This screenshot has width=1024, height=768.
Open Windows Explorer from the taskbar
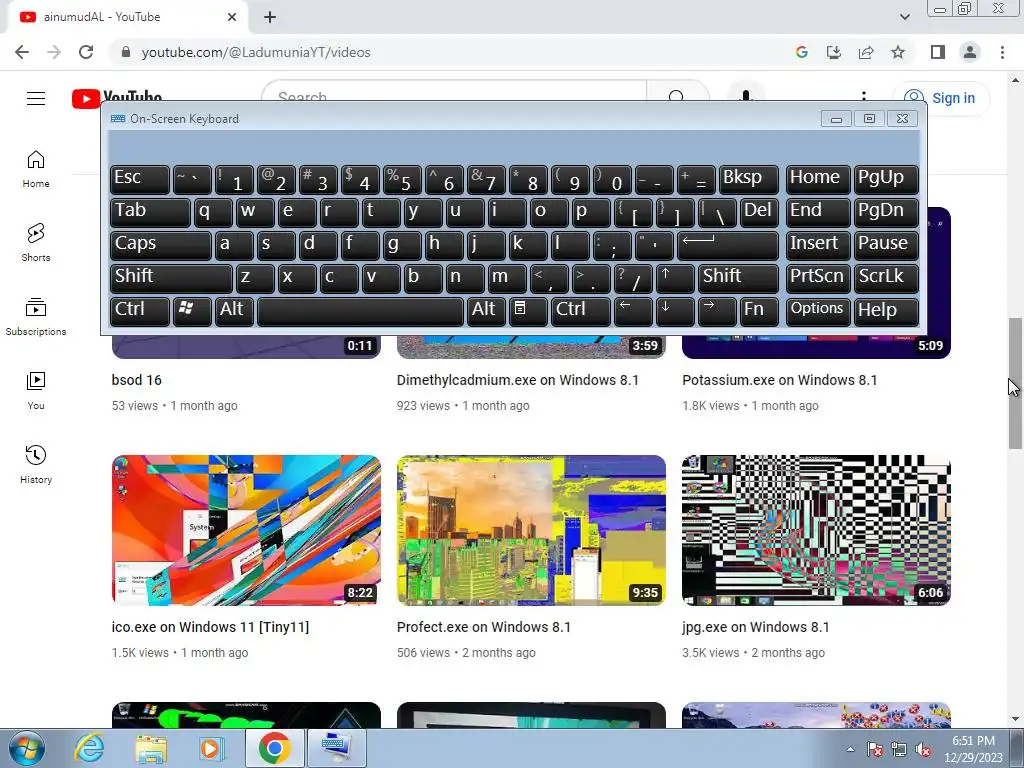151,748
